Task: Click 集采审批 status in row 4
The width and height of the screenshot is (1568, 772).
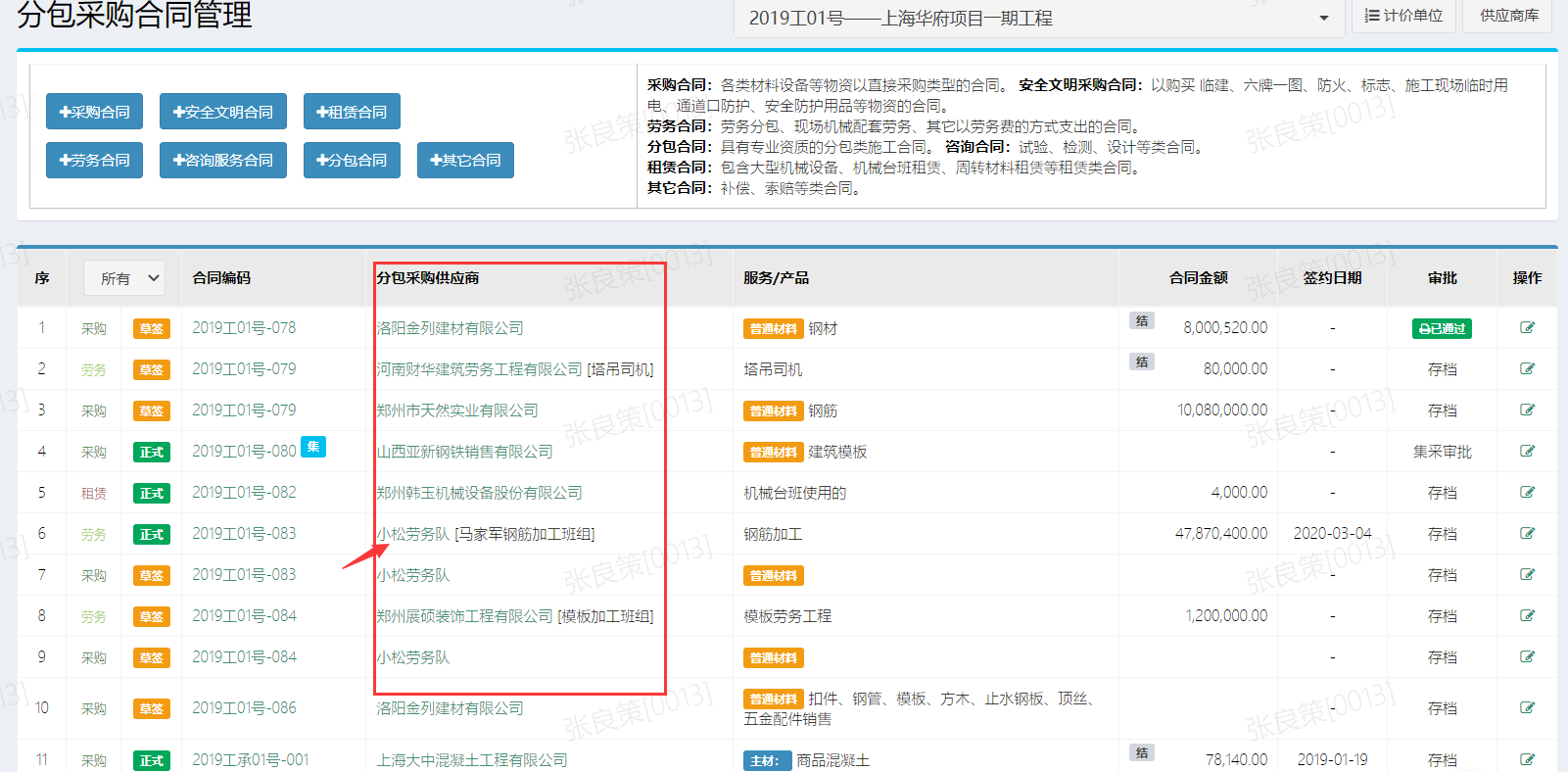Action: coord(1442,452)
